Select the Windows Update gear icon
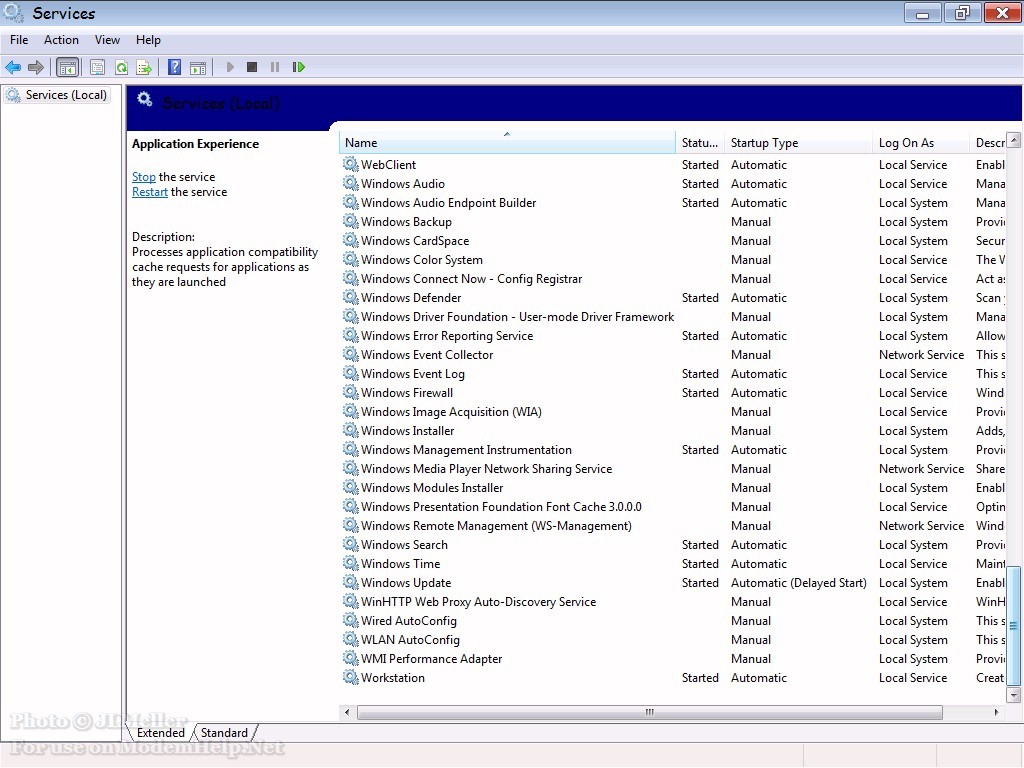The image size is (1024, 768). 351,582
